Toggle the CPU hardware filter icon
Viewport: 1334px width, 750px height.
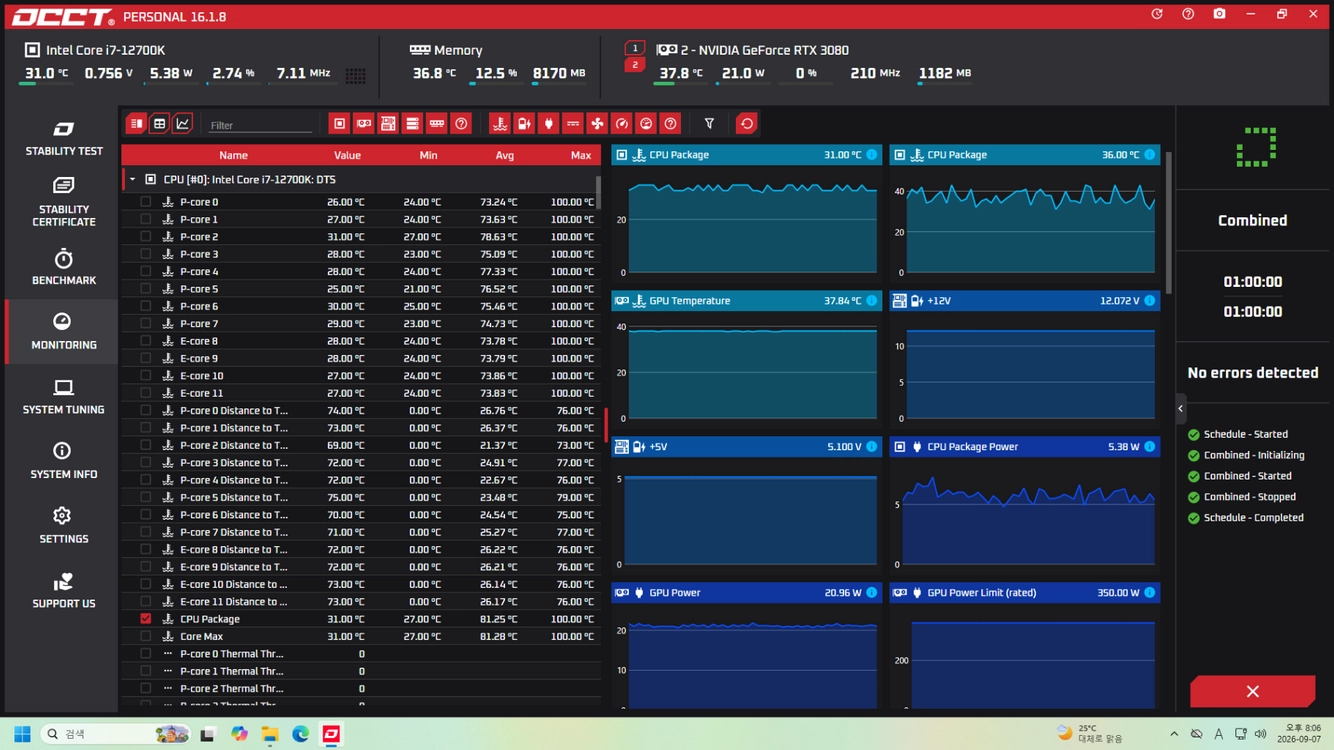[340, 124]
